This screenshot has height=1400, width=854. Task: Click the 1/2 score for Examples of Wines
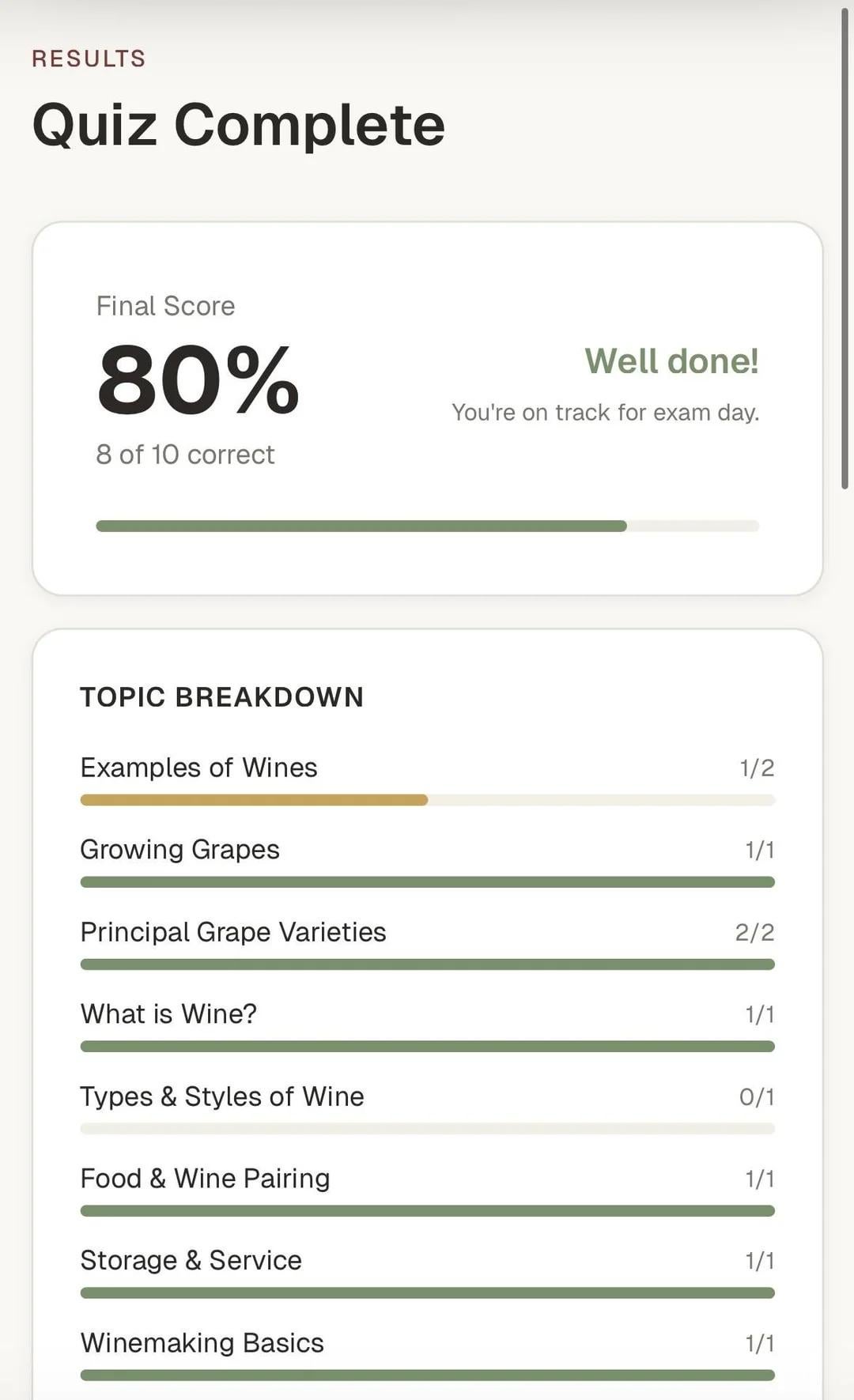(757, 768)
